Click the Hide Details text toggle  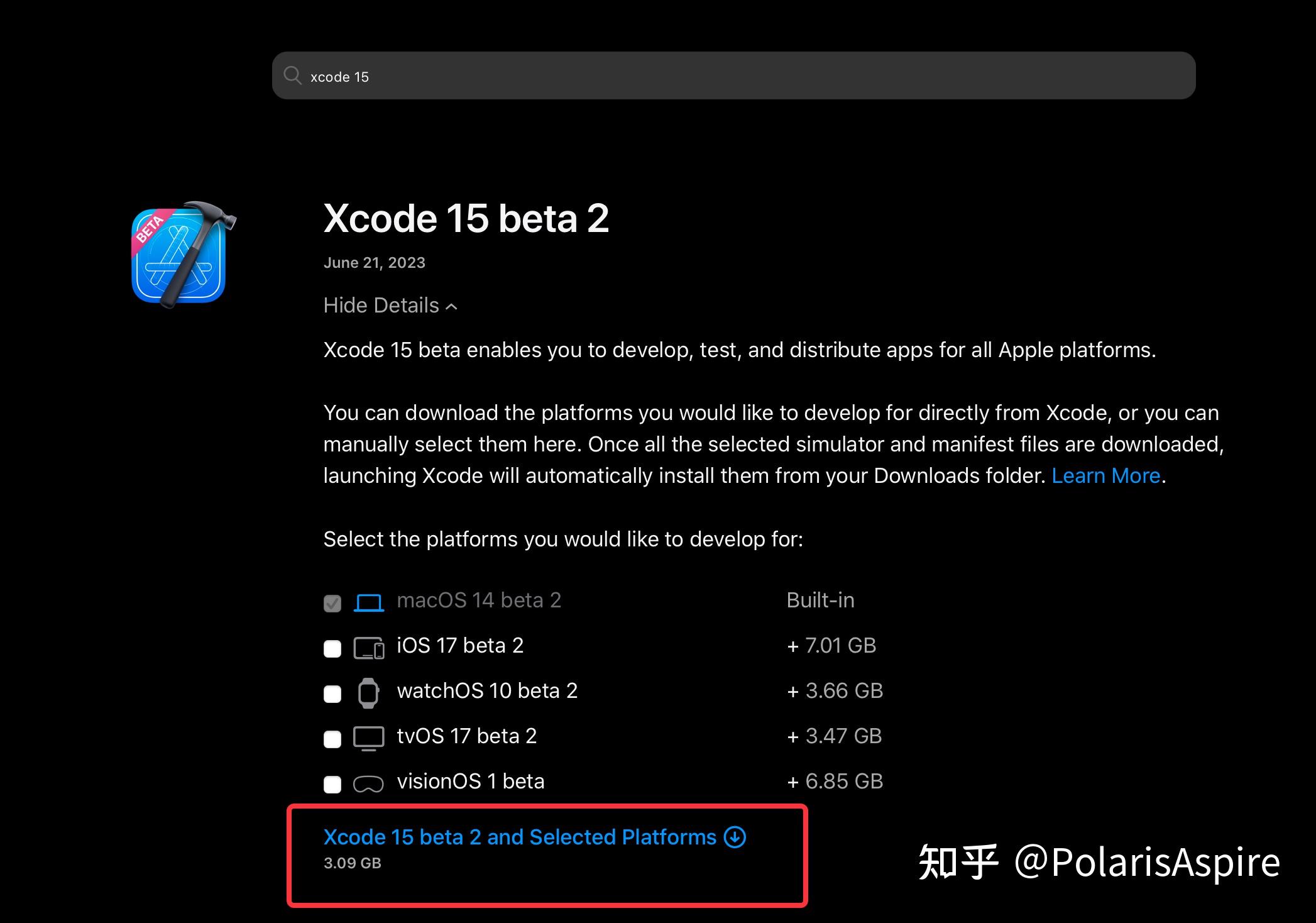381,306
